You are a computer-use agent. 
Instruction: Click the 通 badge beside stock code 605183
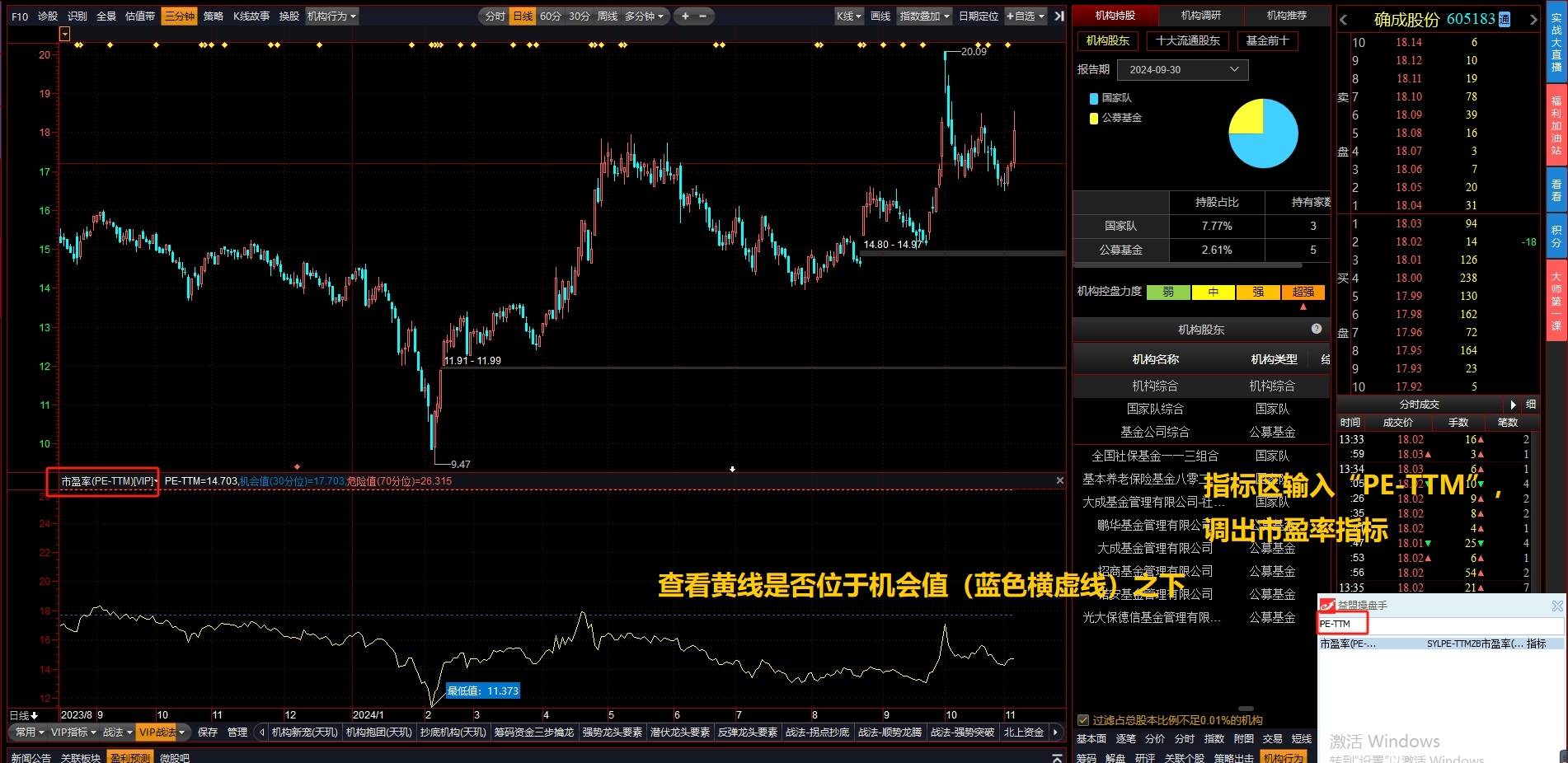(x=1505, y=20)
